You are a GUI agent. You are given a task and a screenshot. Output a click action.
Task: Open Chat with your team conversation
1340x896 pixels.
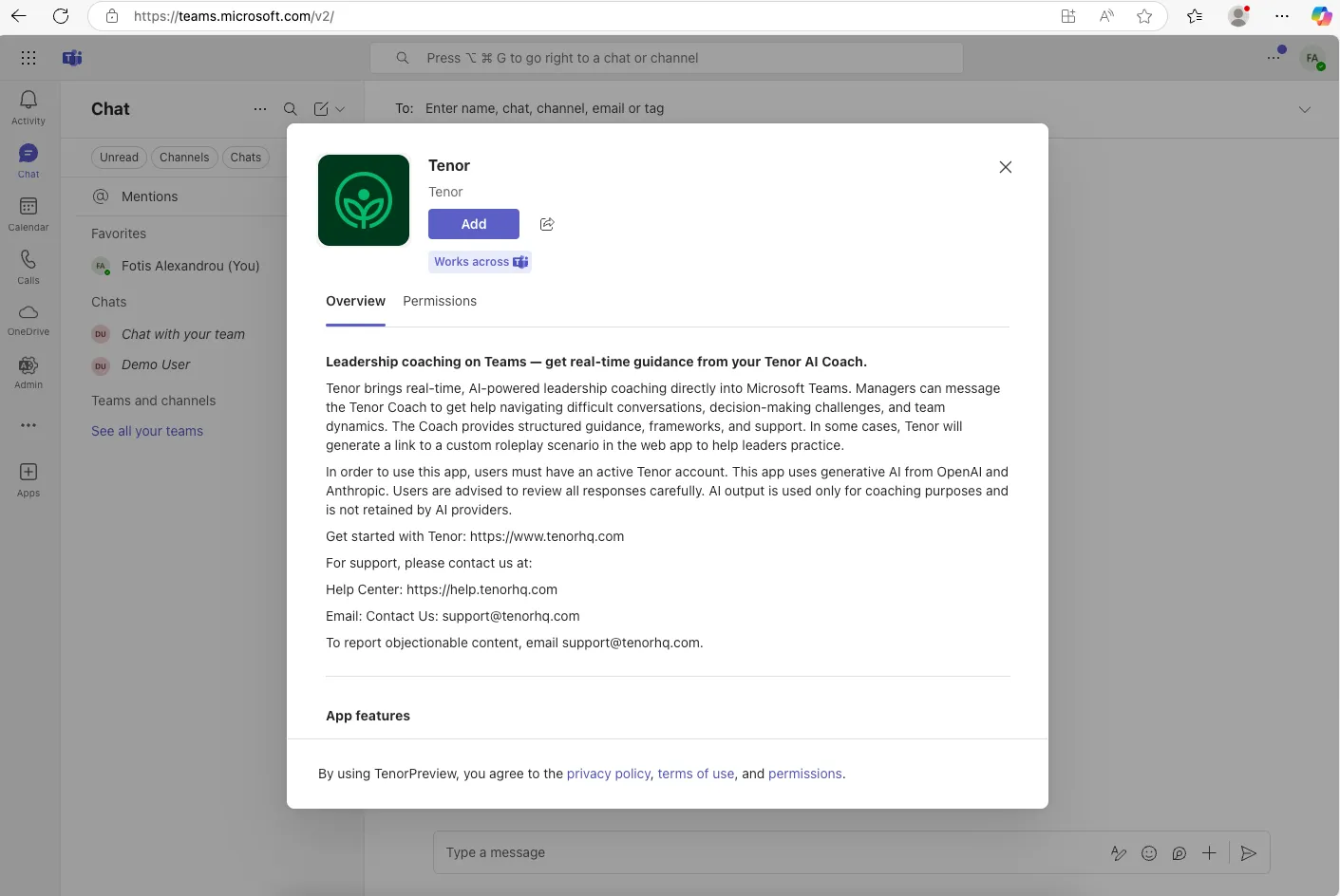point(180,334)
